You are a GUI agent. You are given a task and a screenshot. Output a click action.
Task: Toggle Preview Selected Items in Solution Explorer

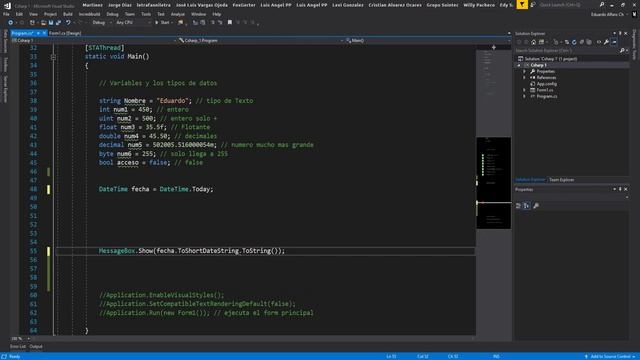point(614,42)
